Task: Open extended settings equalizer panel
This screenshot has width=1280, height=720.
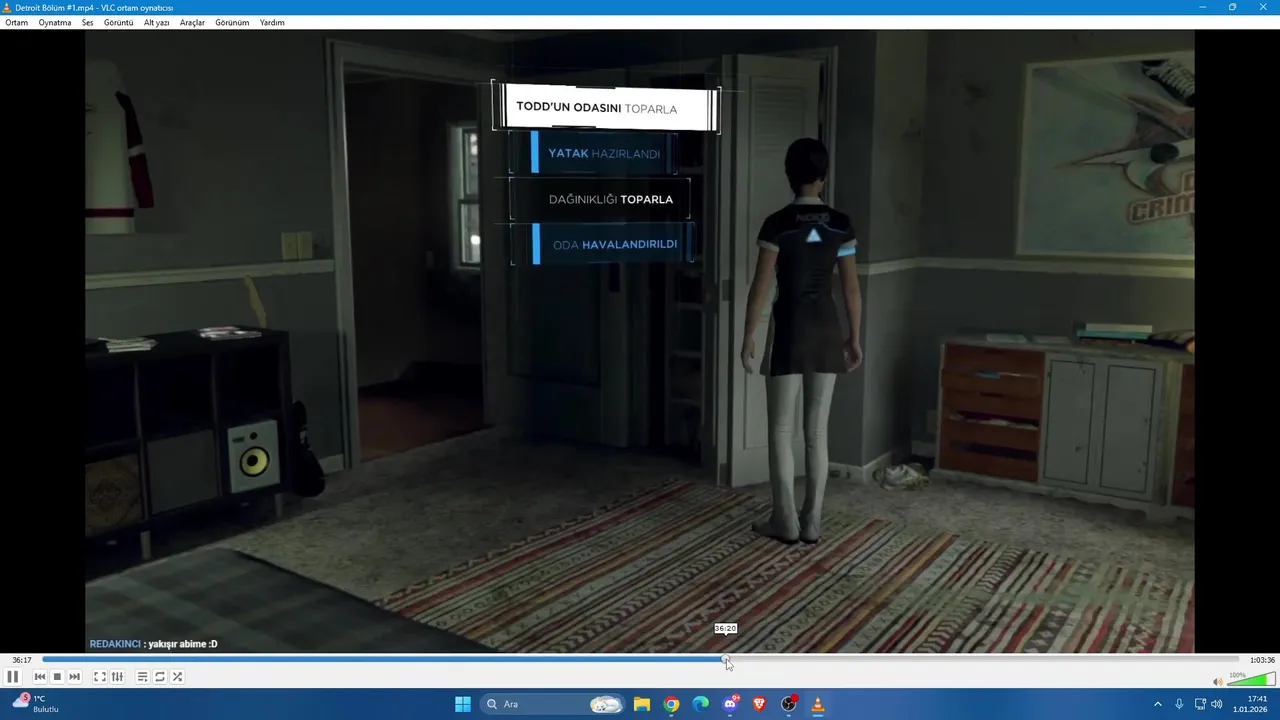Action: pos(117,677)
